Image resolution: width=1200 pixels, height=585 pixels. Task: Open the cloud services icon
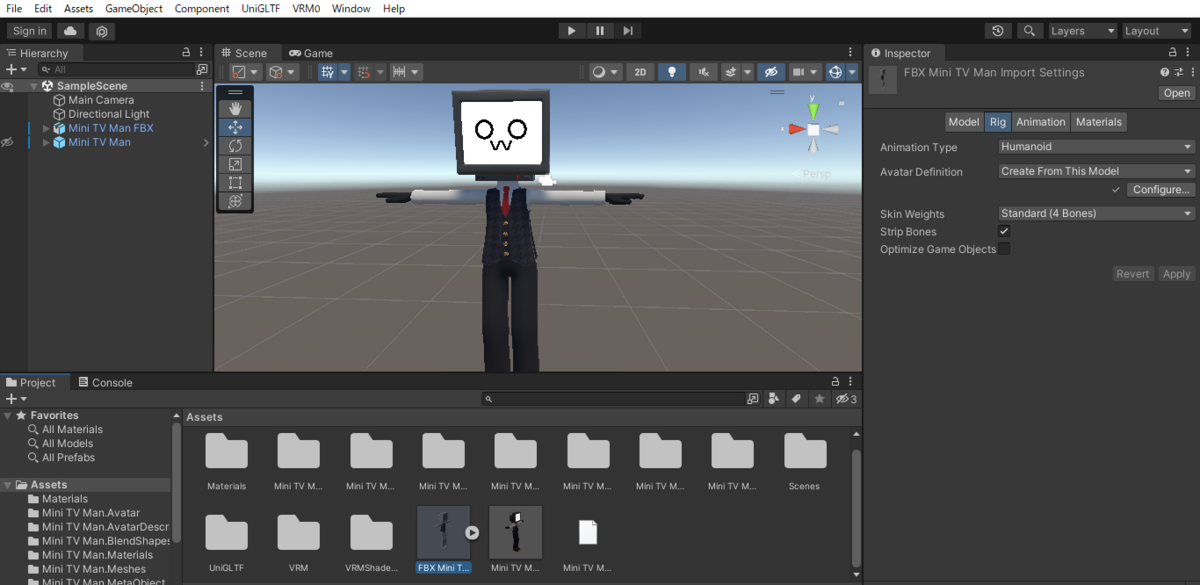click(72, 31)
